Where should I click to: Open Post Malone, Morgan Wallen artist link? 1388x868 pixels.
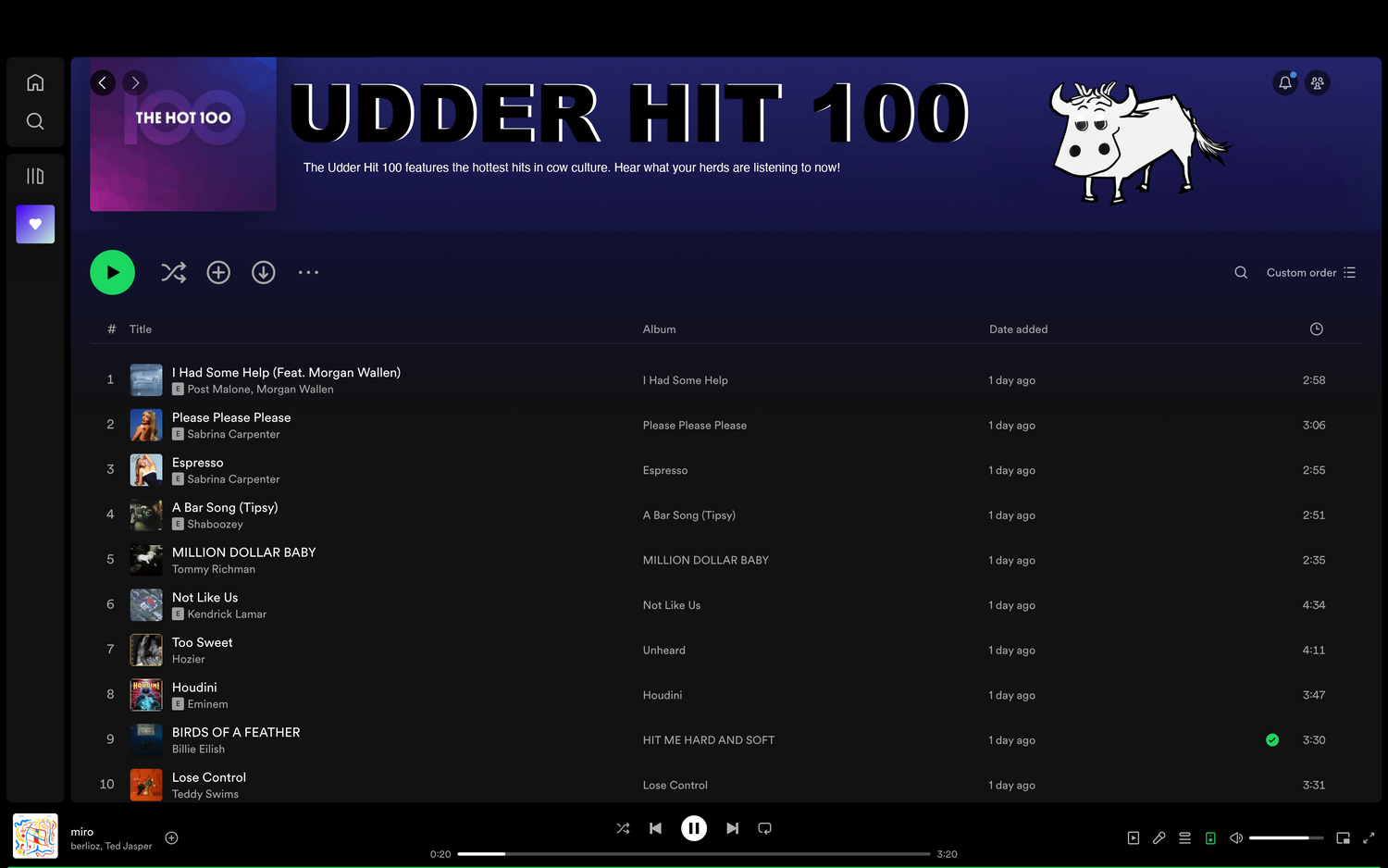tap(260, 390)
